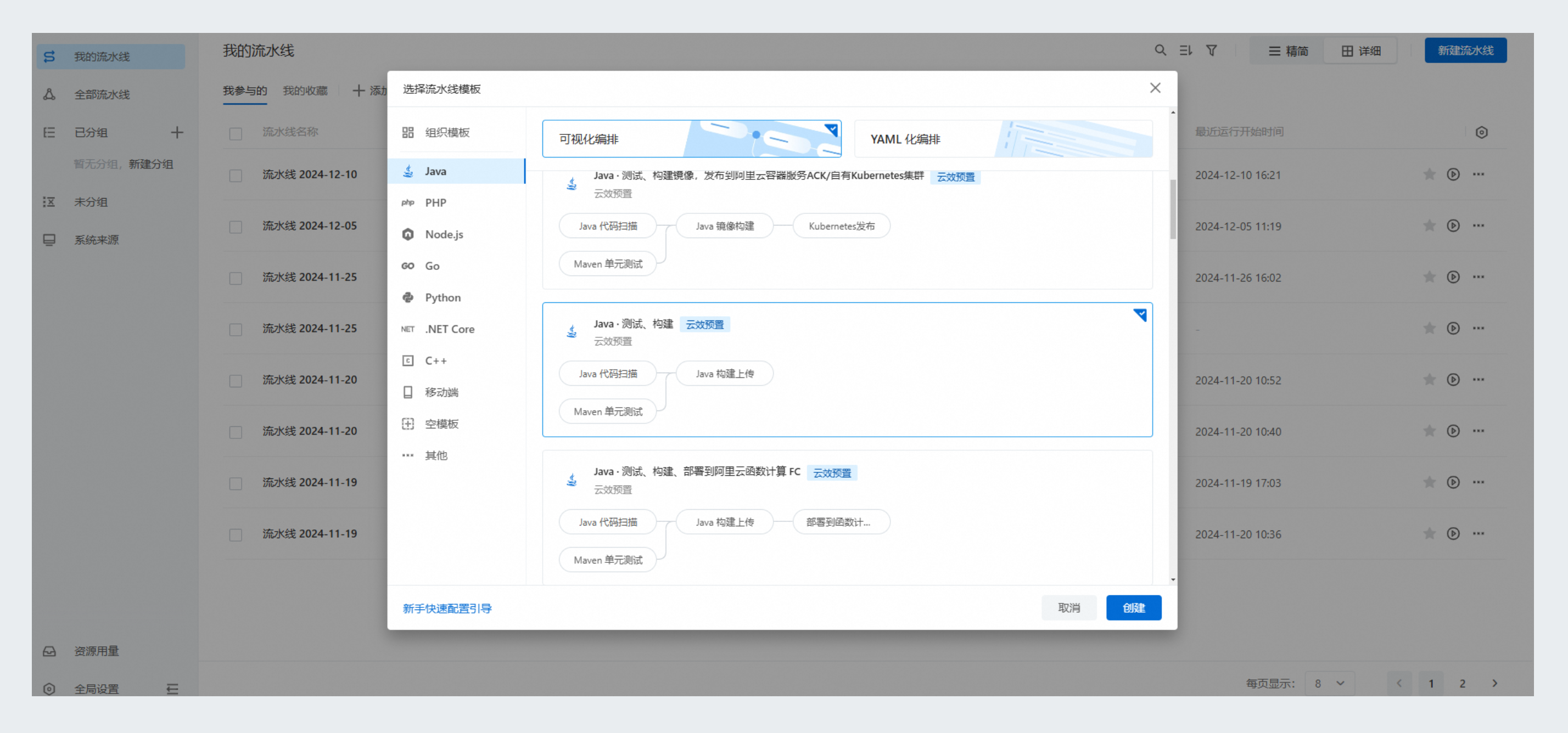Screen dimensions: 1568x733
Task: Select the Kubernetes ACK deployment template card
Action: (847, 230)
